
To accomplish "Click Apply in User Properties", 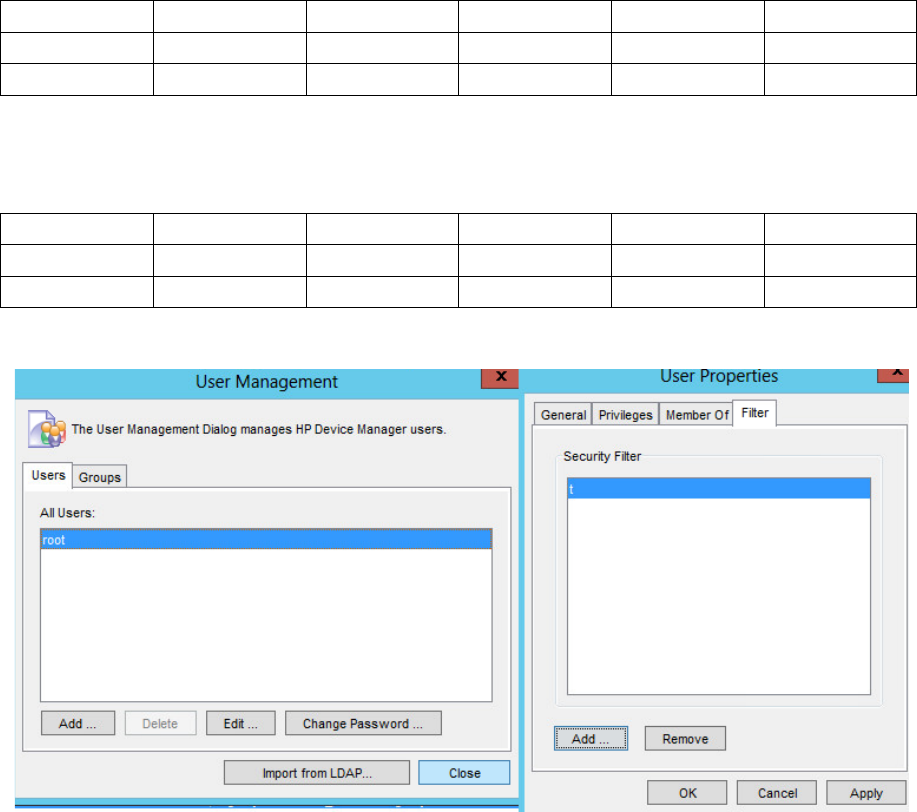I will 866,793.
